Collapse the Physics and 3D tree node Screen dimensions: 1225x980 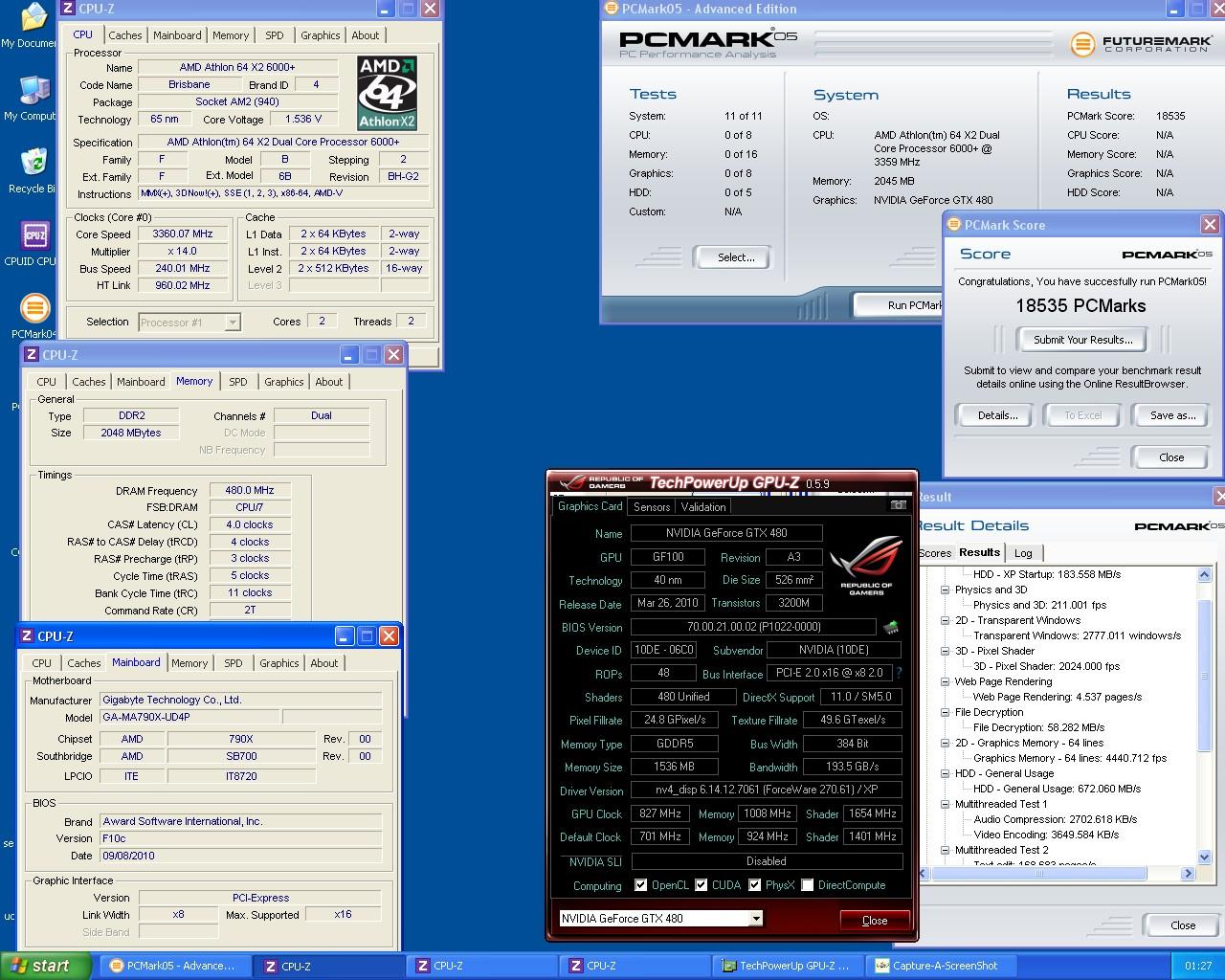(946, 590)
